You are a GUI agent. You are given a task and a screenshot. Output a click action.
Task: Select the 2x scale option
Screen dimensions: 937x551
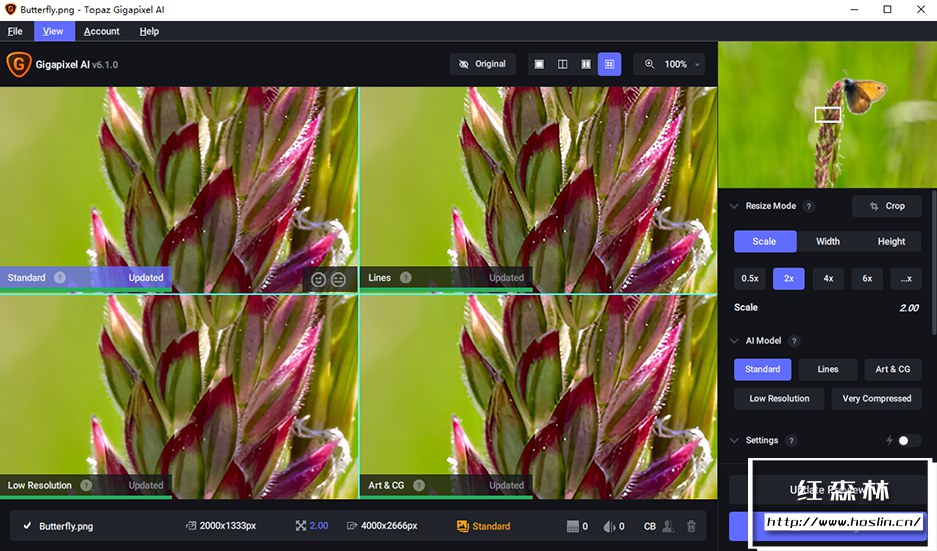click(x=789, y=278)
